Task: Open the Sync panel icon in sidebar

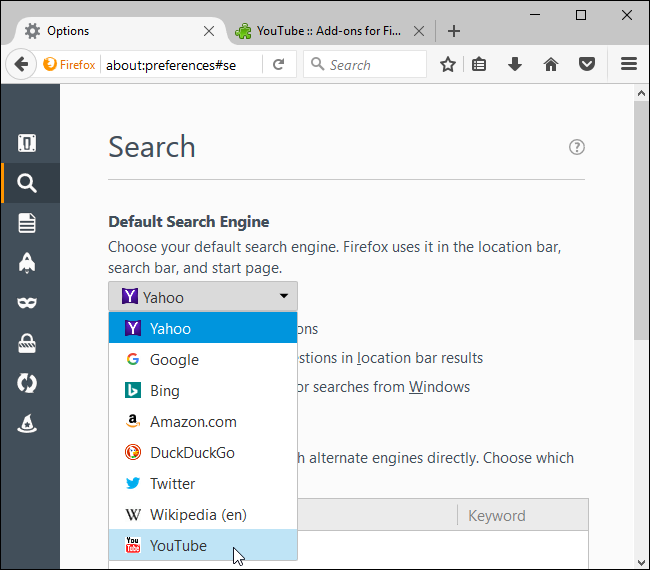Action: point(27,384)
